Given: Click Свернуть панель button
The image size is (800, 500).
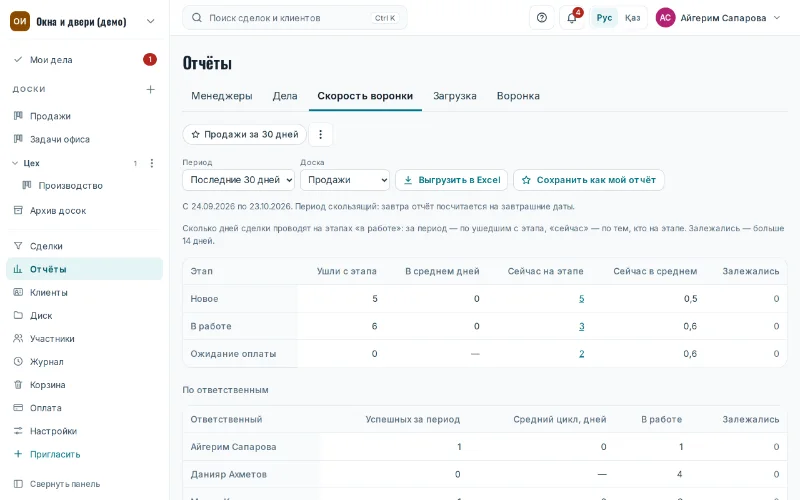Looking at the screenshot, I should [85, 484].
